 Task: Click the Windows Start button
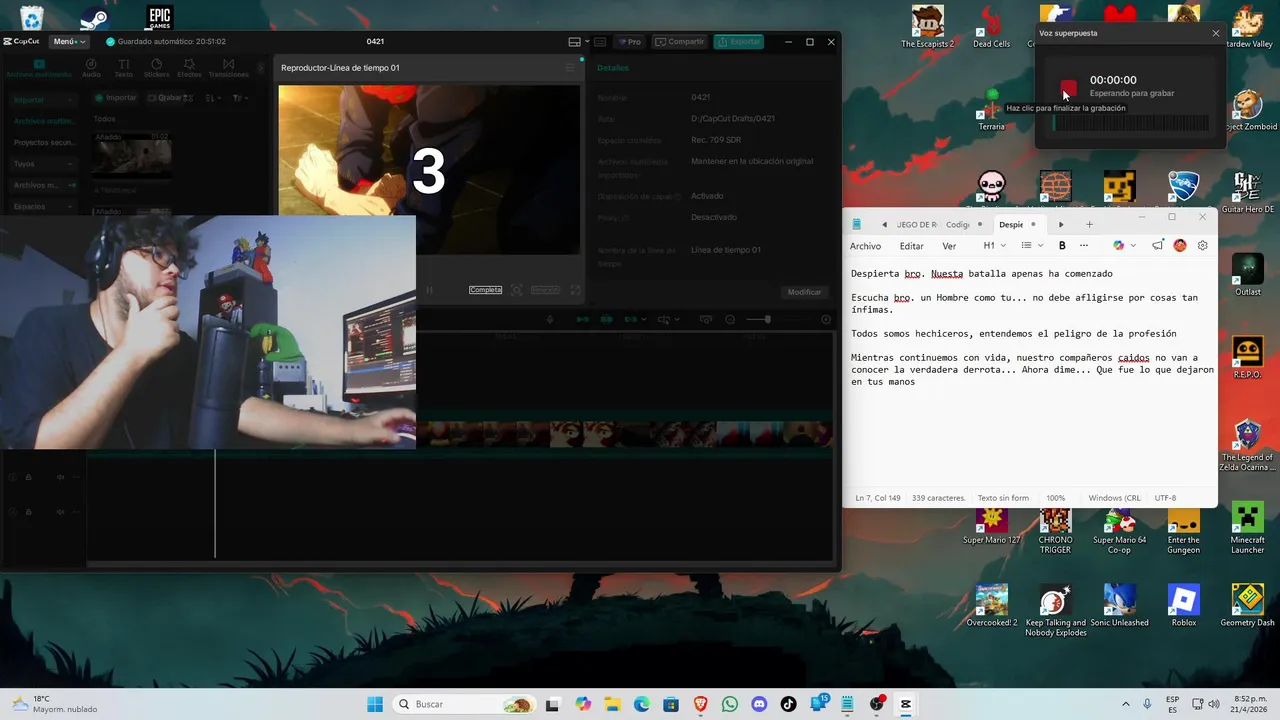(375, 704)
